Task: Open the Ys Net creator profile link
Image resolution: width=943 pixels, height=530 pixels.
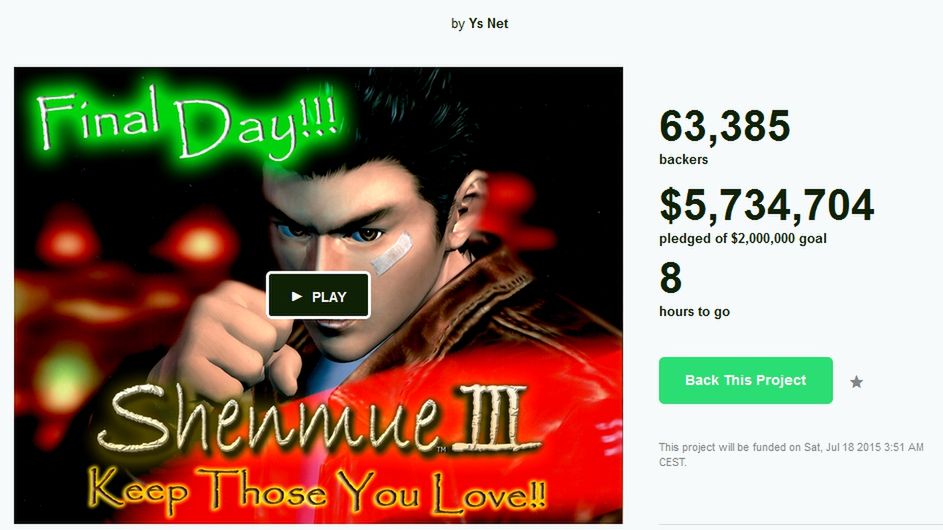Action: pyautogui.click(x=488, y=23)
